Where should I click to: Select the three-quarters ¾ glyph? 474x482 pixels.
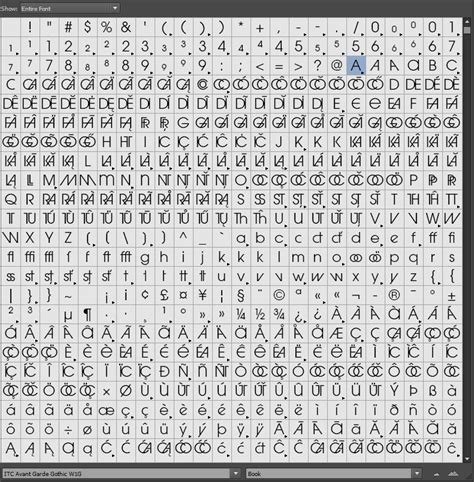[279, 315]
